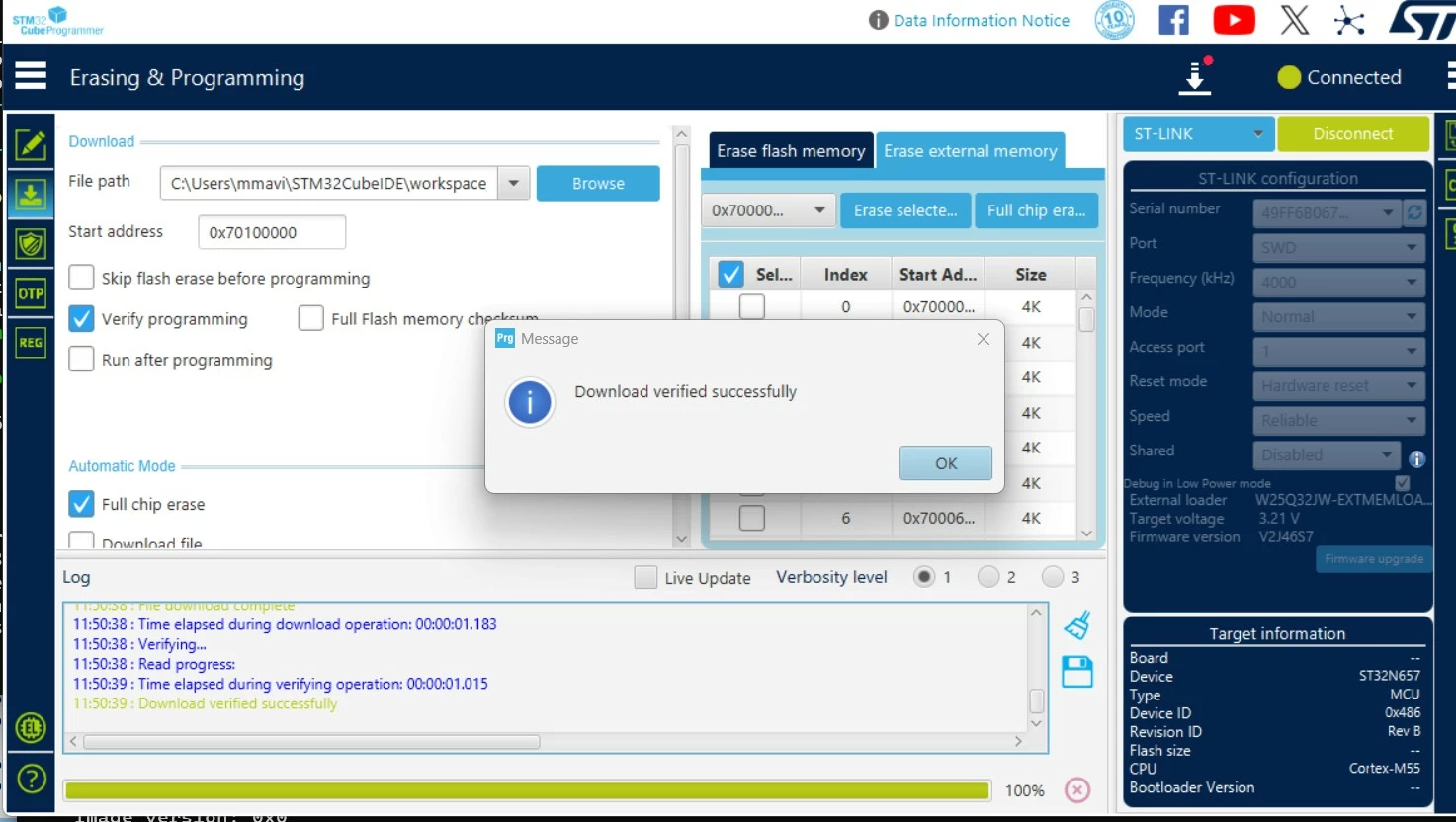Click the Disconnect button
This screenshot has height=822, width=1456.
1353,133
